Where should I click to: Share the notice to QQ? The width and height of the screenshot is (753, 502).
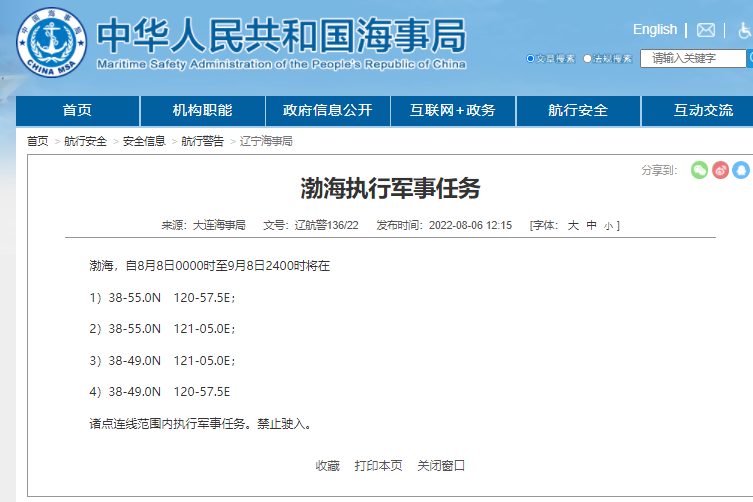[741, 170]
